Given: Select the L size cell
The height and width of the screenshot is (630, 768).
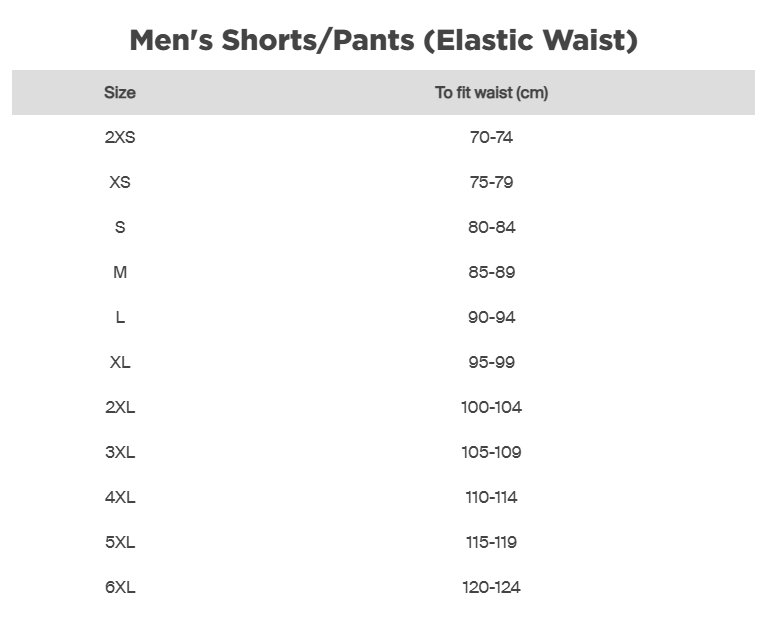Looking at the screenshot, I should tap(120, 317).
